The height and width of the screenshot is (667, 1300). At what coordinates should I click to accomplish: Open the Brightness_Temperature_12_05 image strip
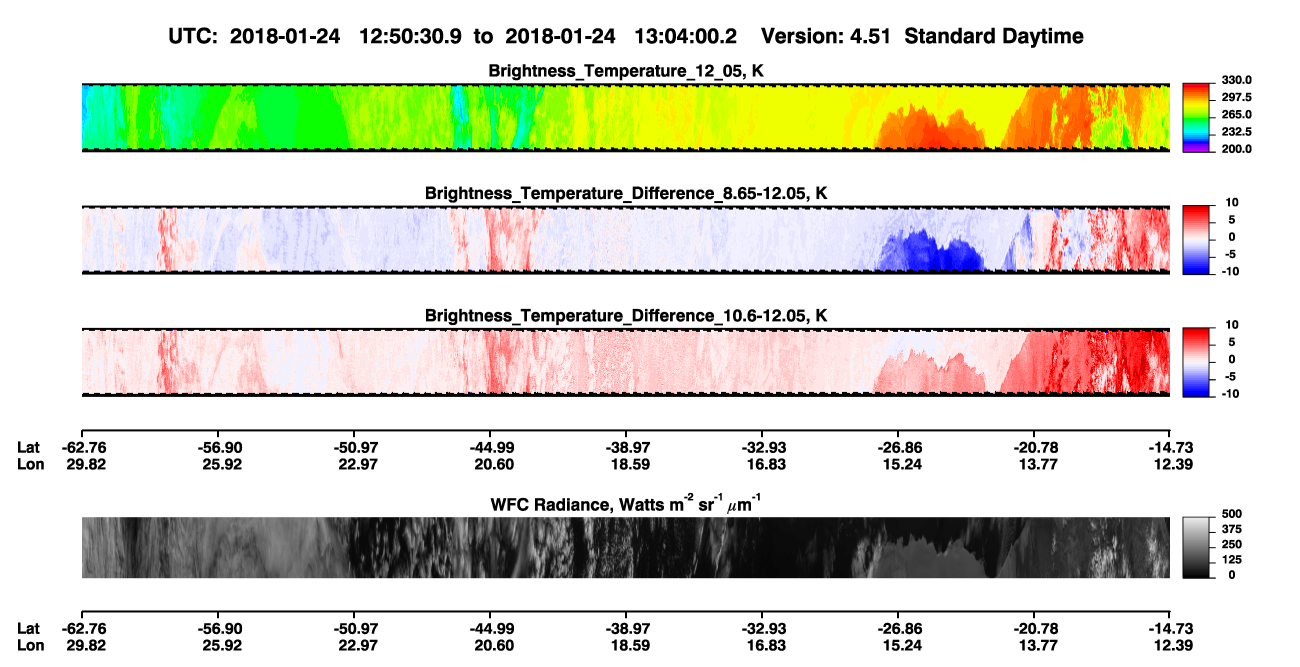tap(626, 117)
